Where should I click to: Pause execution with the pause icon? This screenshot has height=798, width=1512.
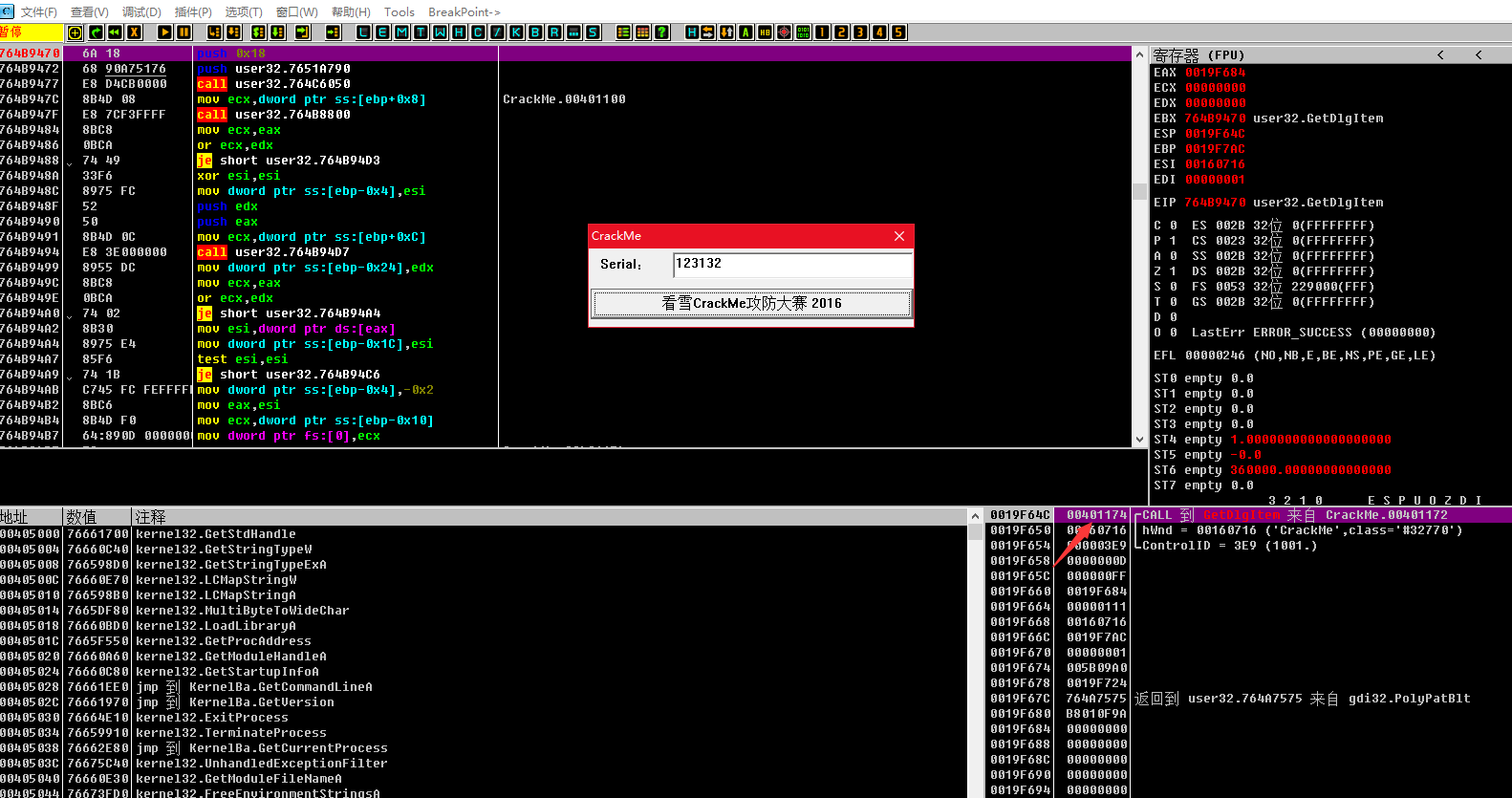184,32
